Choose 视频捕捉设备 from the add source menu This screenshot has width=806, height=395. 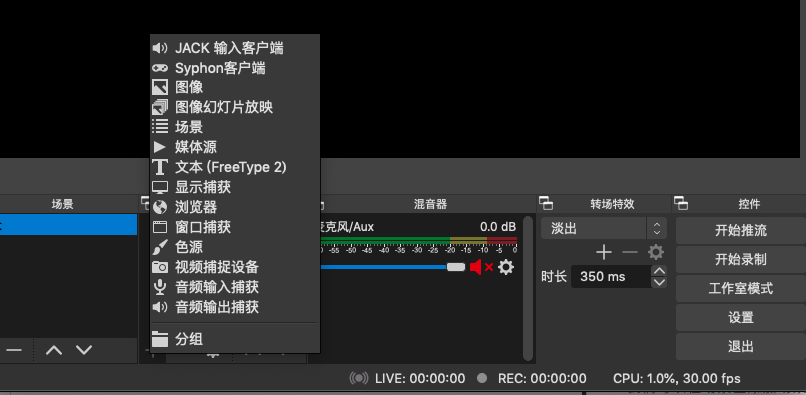(235, 267)
